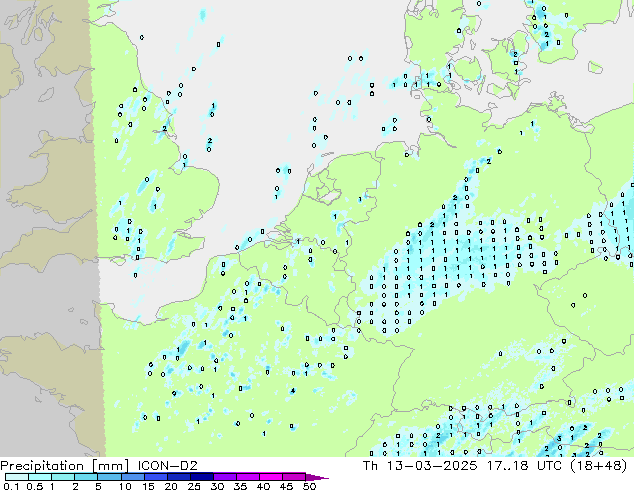Select the 35–40 mm legend color swatch
The width and height of the screenshot is (634, 490).
click(248, 477)
